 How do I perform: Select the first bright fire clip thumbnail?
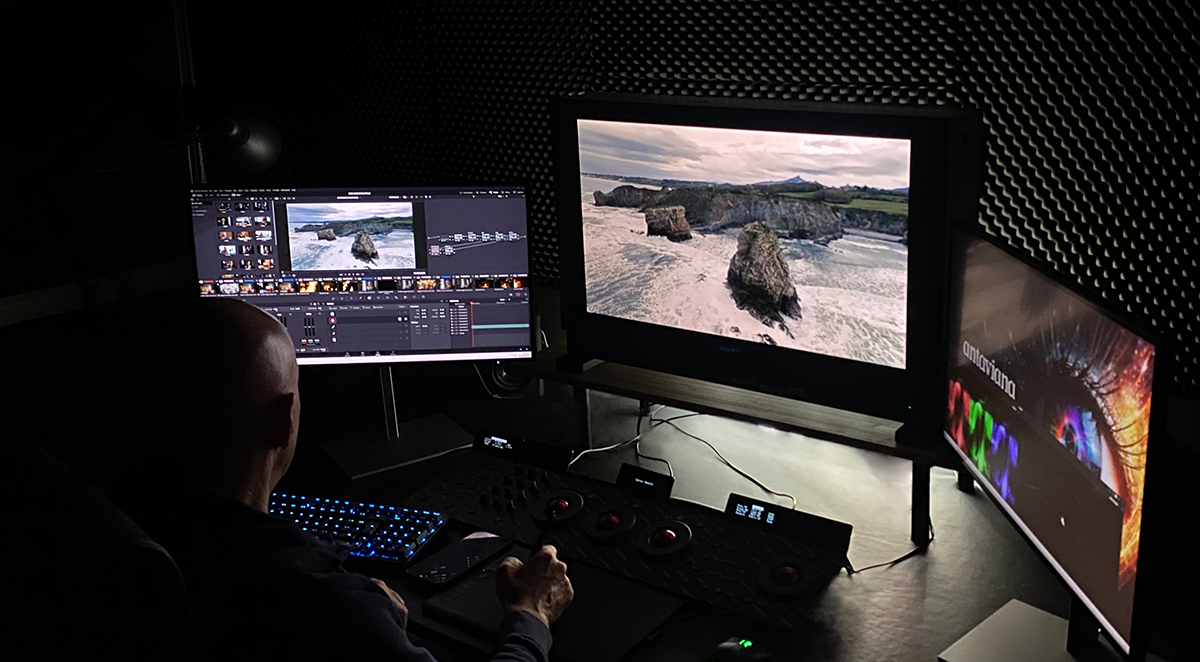click(308, 286)
